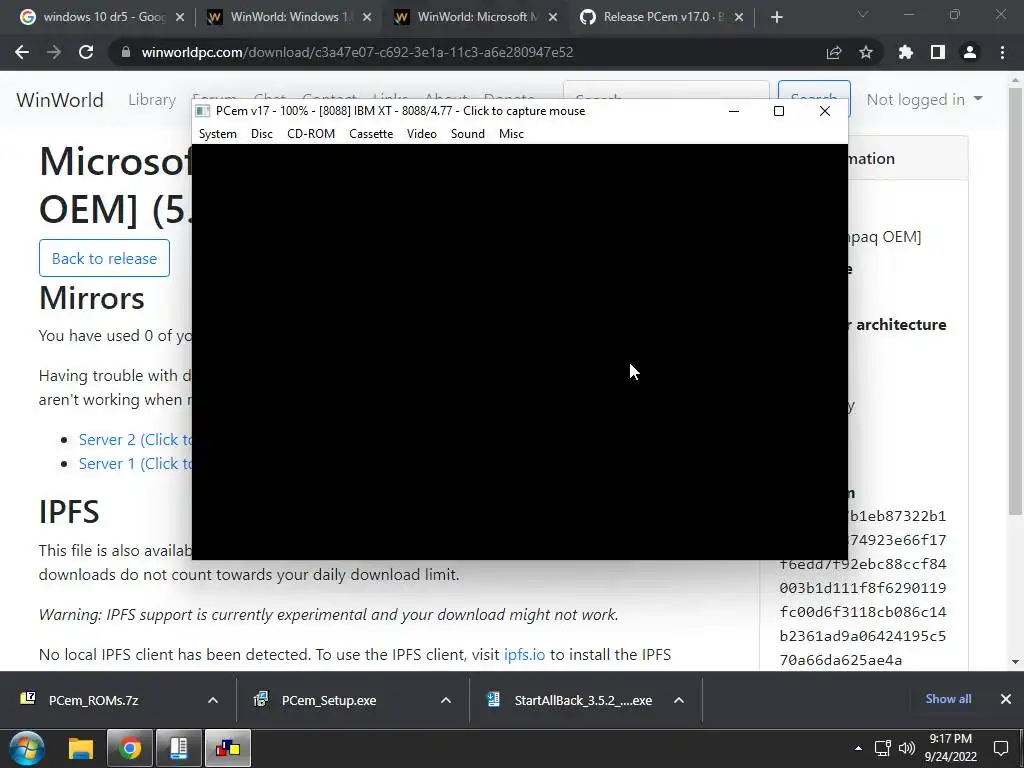Go forward in Chrome browser history
Screen dimensions: 1024x768
click(54, 52)
